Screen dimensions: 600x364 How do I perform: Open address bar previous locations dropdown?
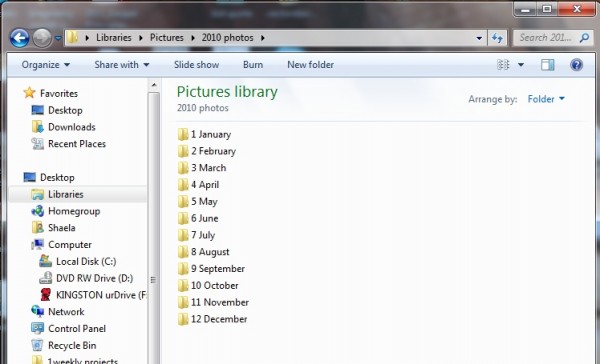479,38
